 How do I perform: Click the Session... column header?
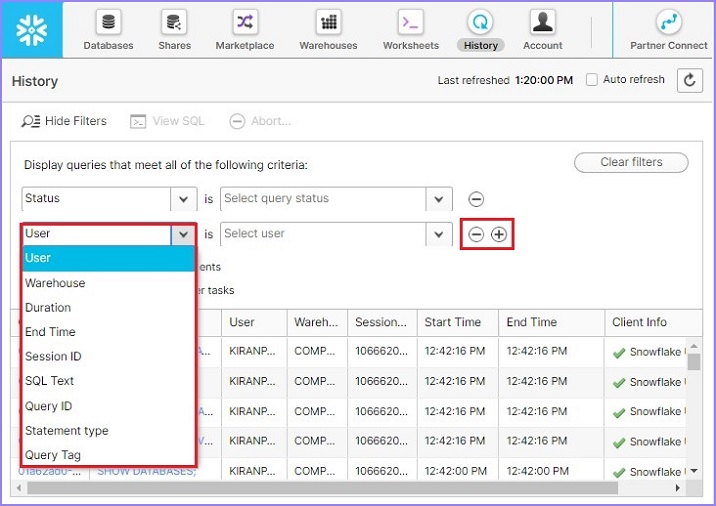(382, 322)
